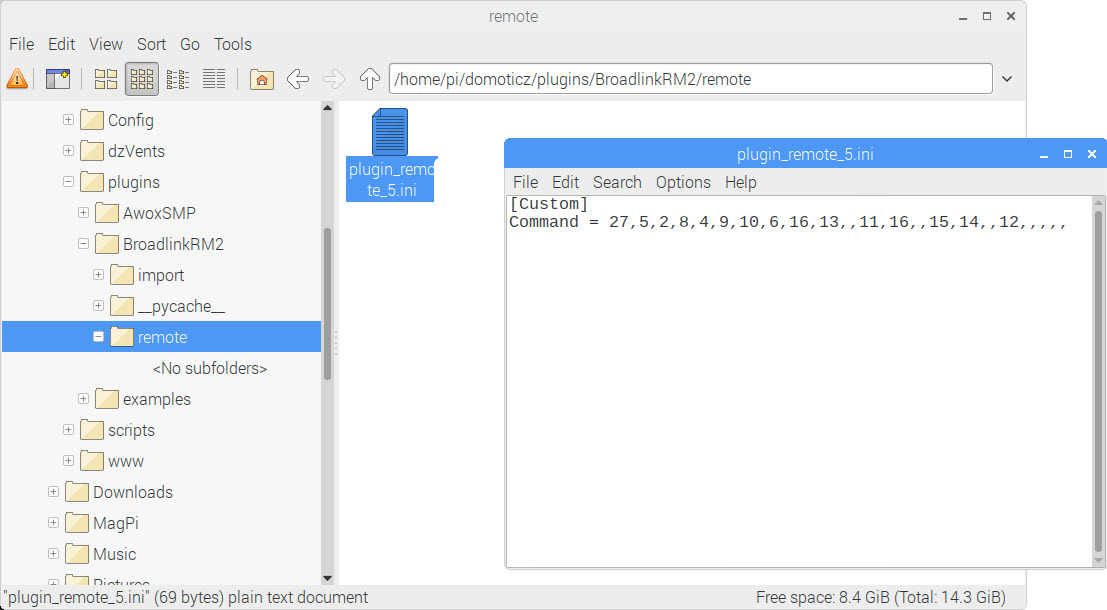The width and height of the screenshot is (1107, 610).
Task: Select BroadlinkRM2 folder in tree
Action: pos(173,244)
